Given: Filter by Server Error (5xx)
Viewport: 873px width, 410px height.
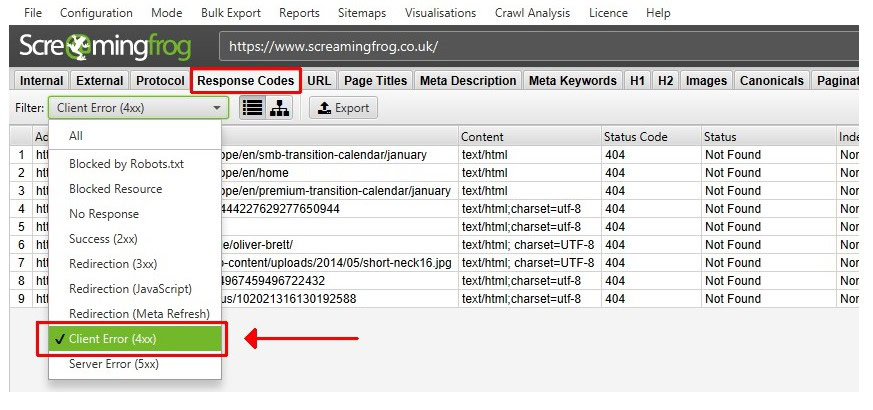Looking at the screenshot, I should pos(135,364).
